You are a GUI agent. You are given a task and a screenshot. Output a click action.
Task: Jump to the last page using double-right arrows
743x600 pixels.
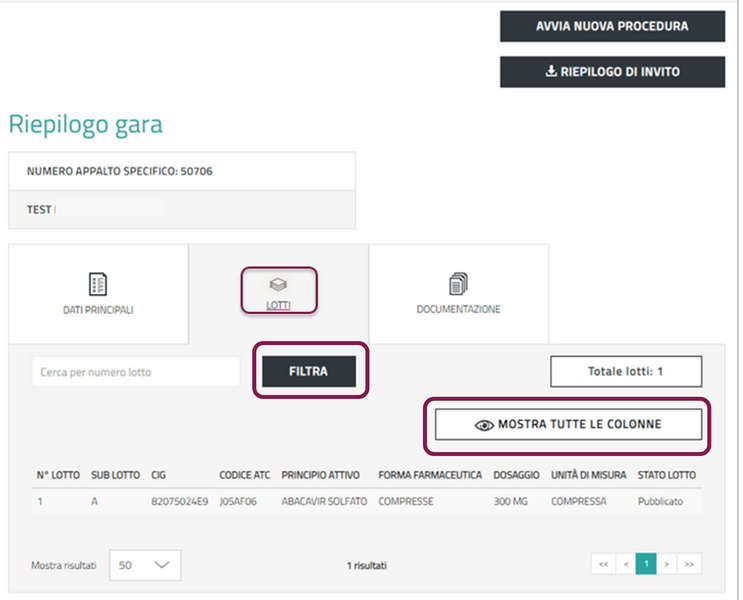689,565
